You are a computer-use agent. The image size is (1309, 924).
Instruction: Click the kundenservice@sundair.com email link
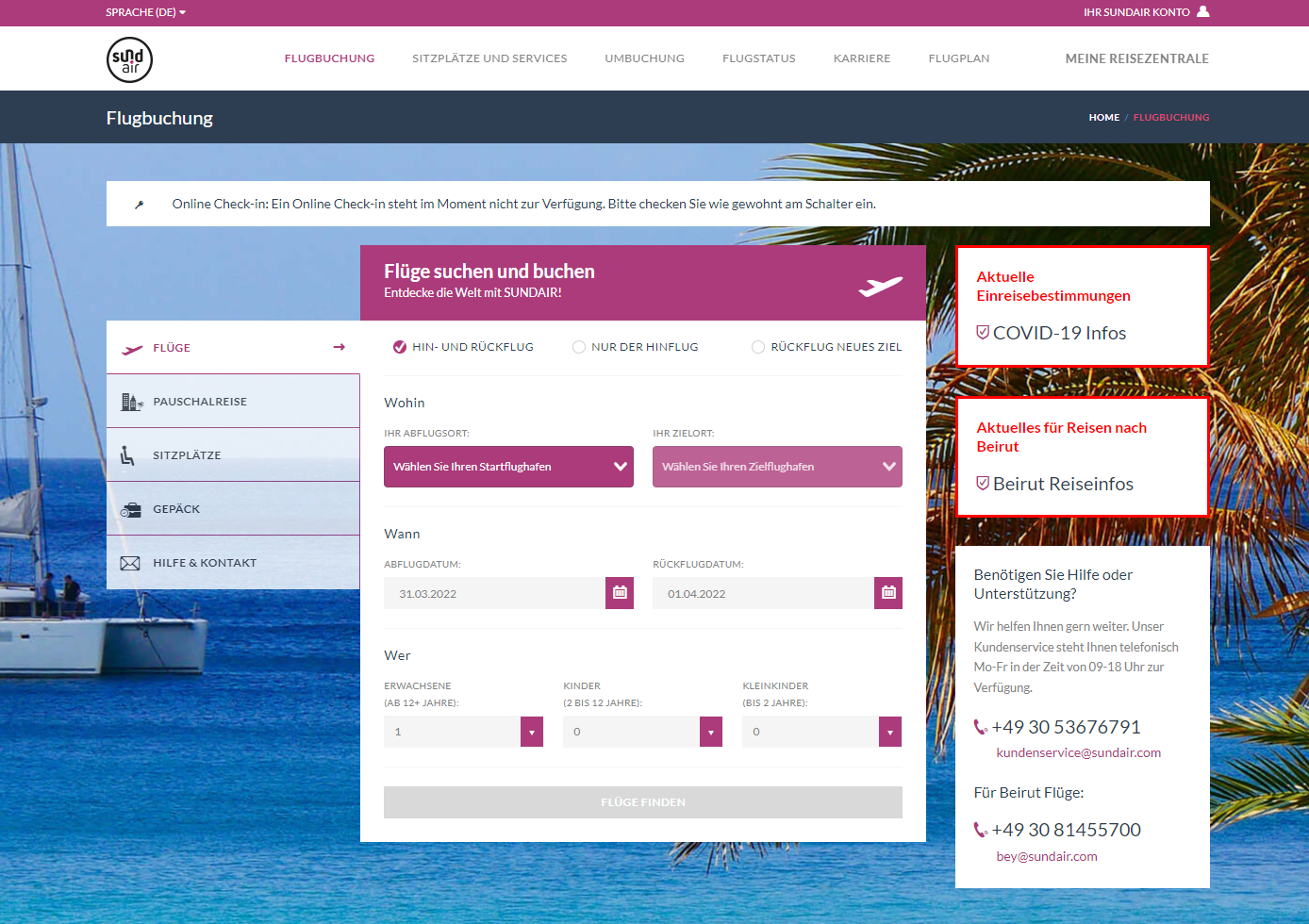[1079, 752]
